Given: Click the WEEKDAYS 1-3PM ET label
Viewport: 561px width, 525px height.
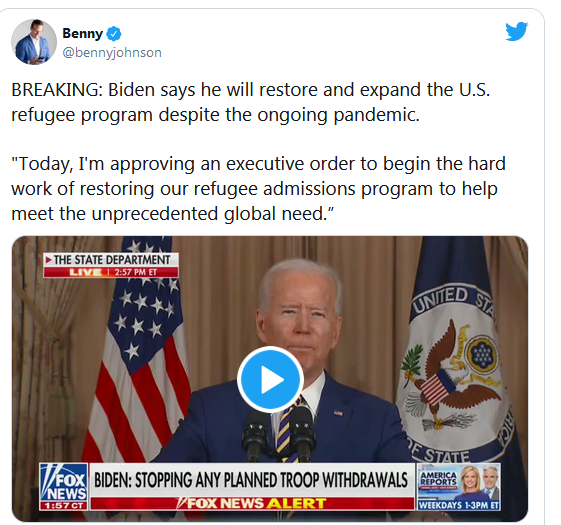Looking at the screenshot, I should pyautogui.click(x=459, y=505).
